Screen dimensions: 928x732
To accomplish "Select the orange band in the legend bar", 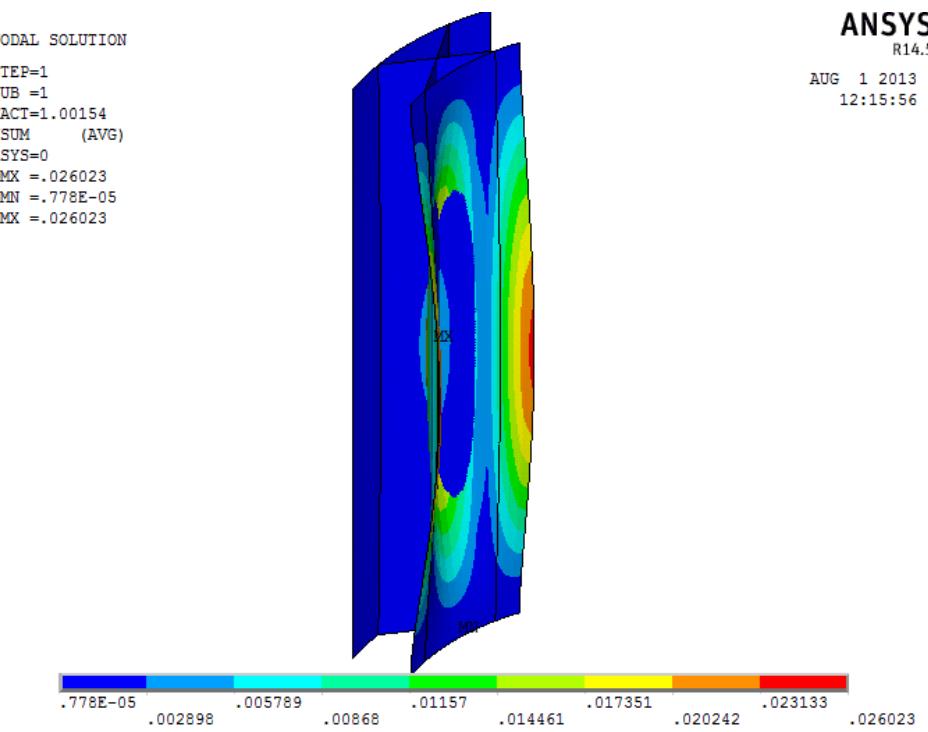I will coord(716,682).
